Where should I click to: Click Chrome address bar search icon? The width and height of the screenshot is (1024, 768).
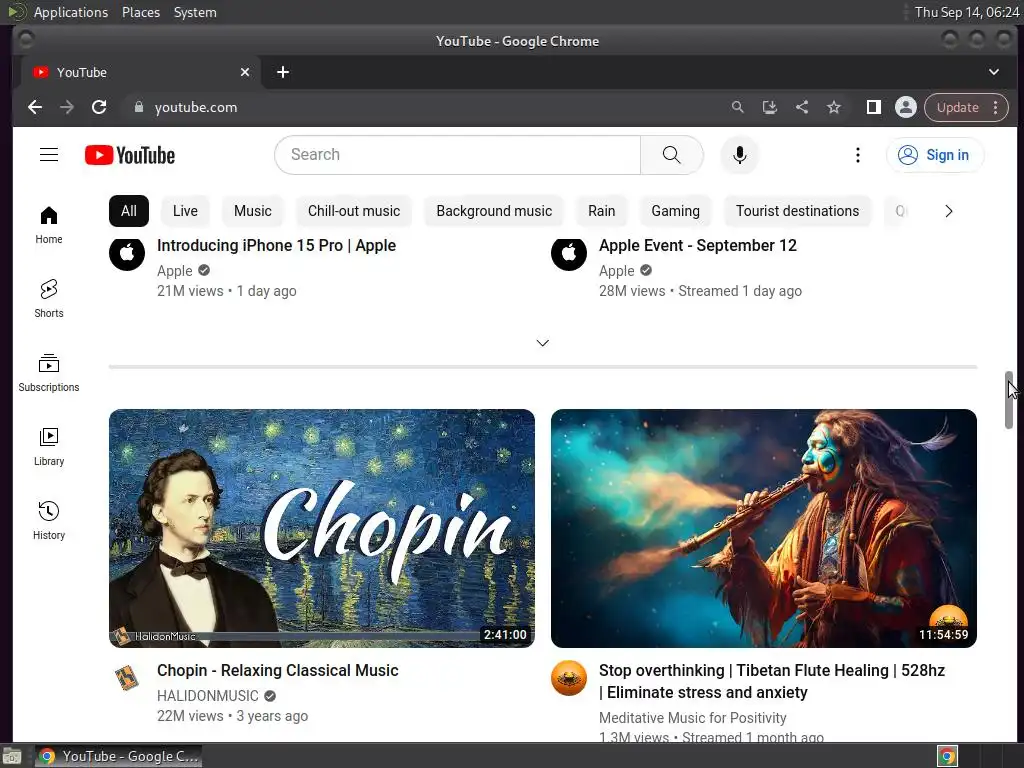tap(737, 107)
